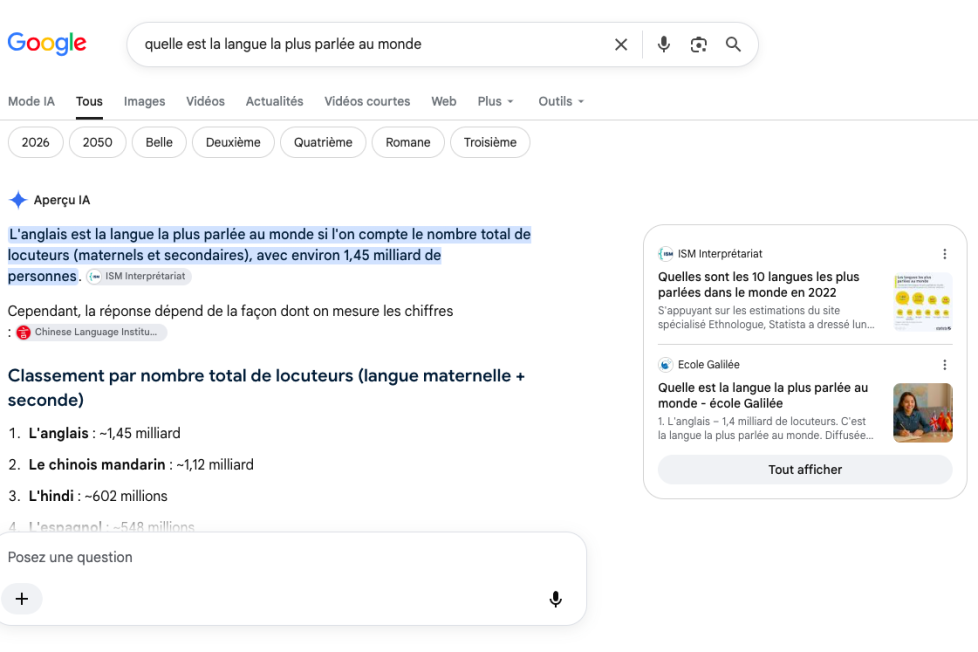Click the 'Classement par nombre total de locuteurs' heading
Viewport: 978px width, 652px height.
[266, 387]
